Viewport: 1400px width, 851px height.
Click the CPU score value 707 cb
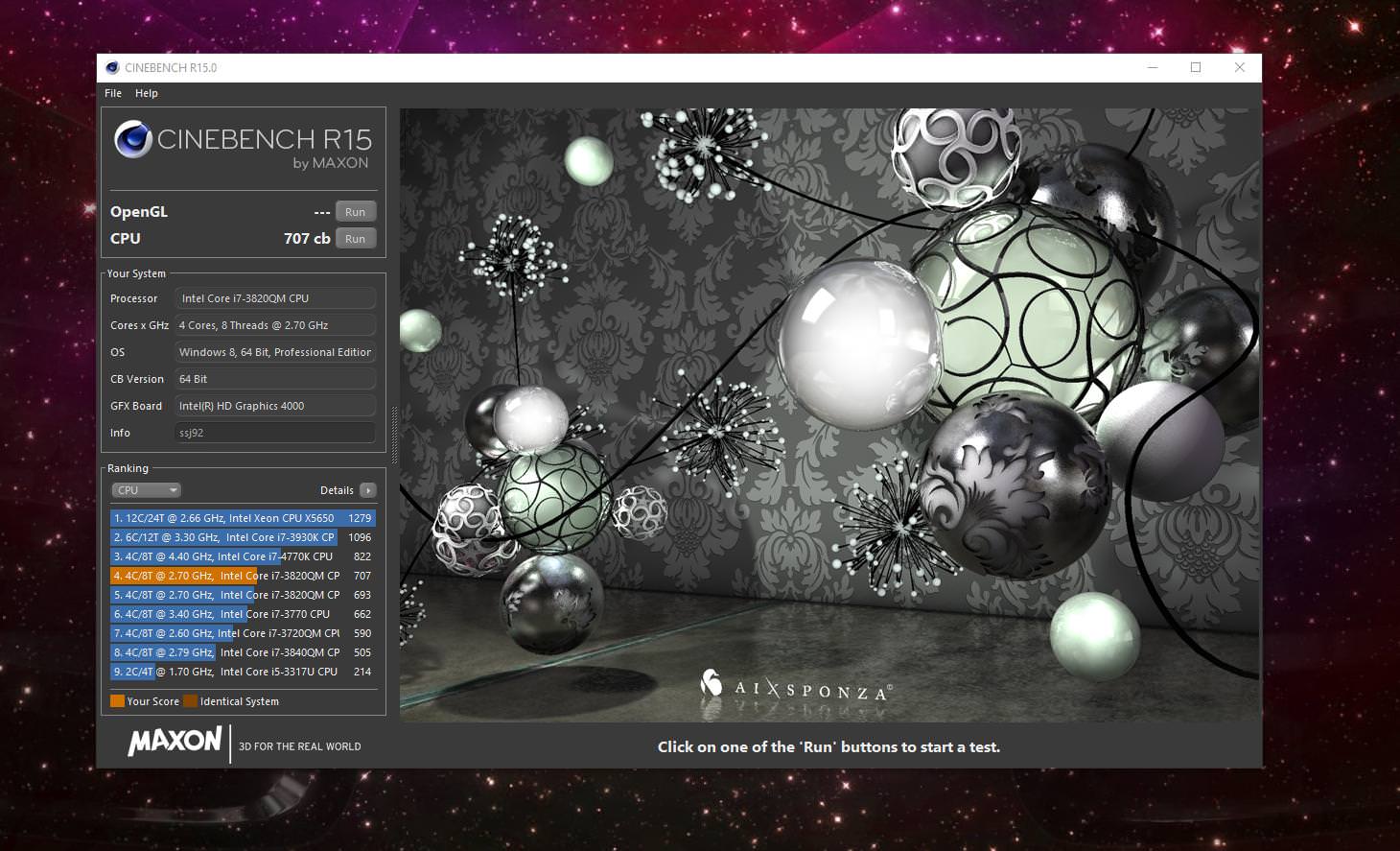pos(307,239)
